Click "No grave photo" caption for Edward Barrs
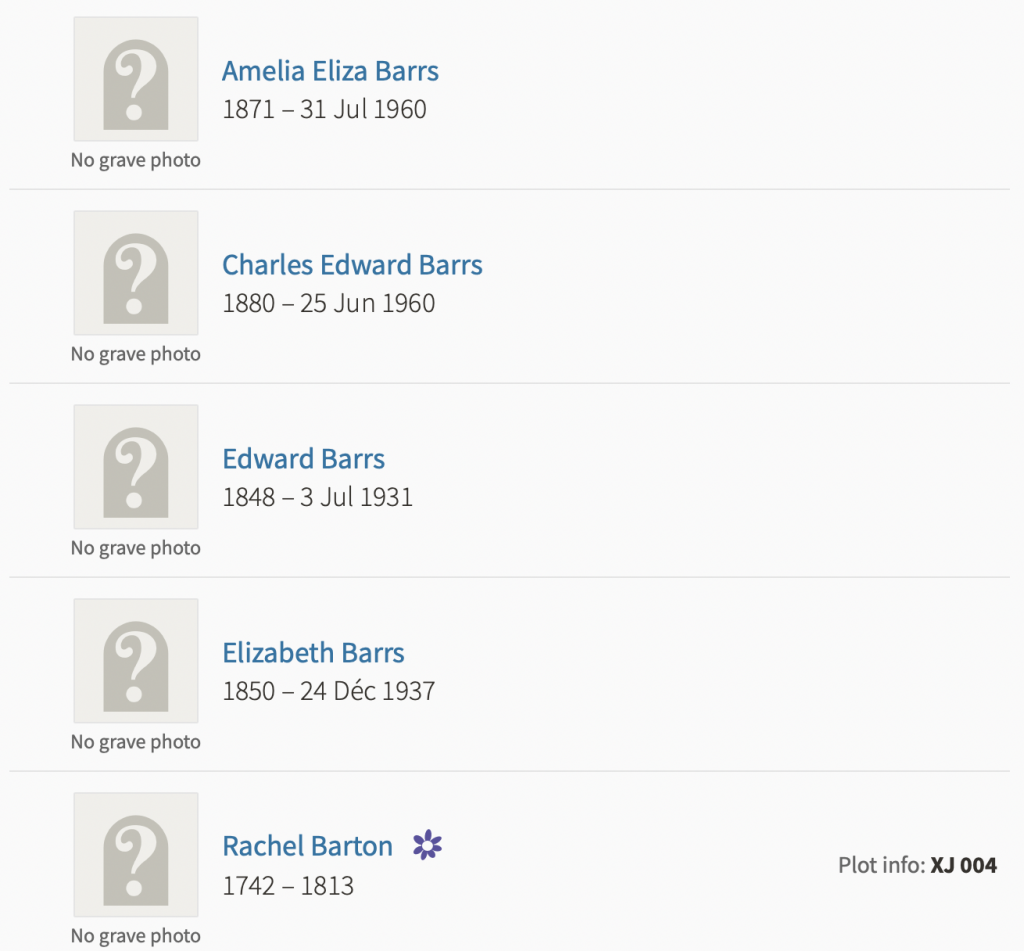Viewport: 1024px width, 951px height. coord(136,548)
